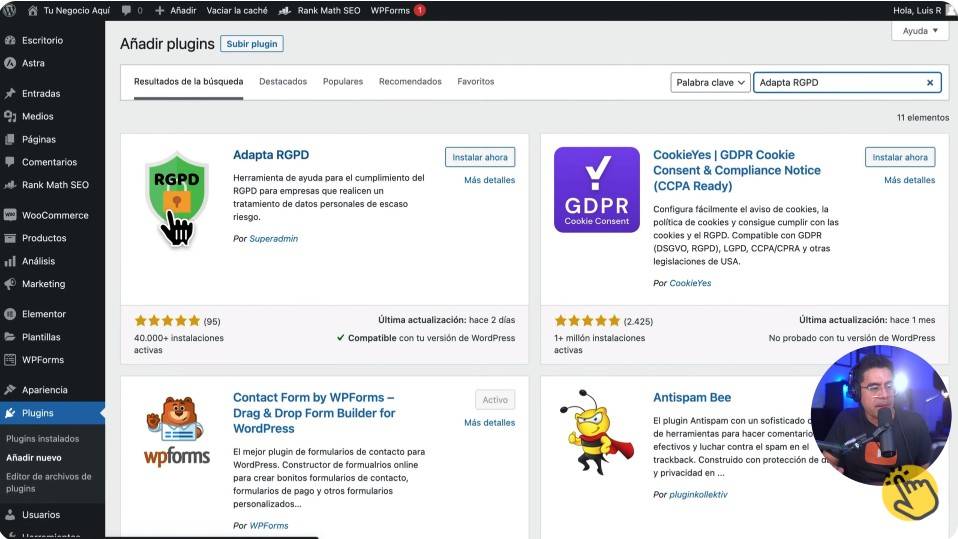Open Plugins instalados submenu item
The width and height of the screenshot is (958, 539).
pyautogui.click(x=43, y=439)
